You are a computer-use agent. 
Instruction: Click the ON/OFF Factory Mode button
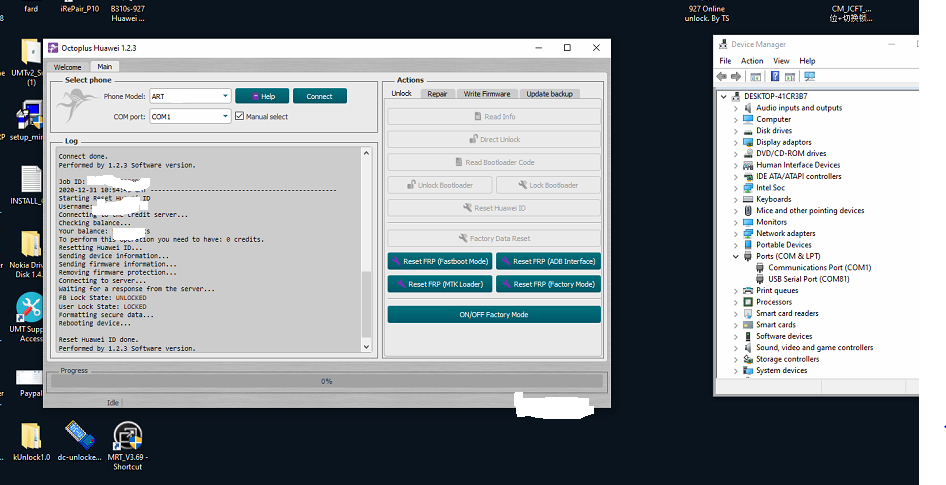(494, 314)
